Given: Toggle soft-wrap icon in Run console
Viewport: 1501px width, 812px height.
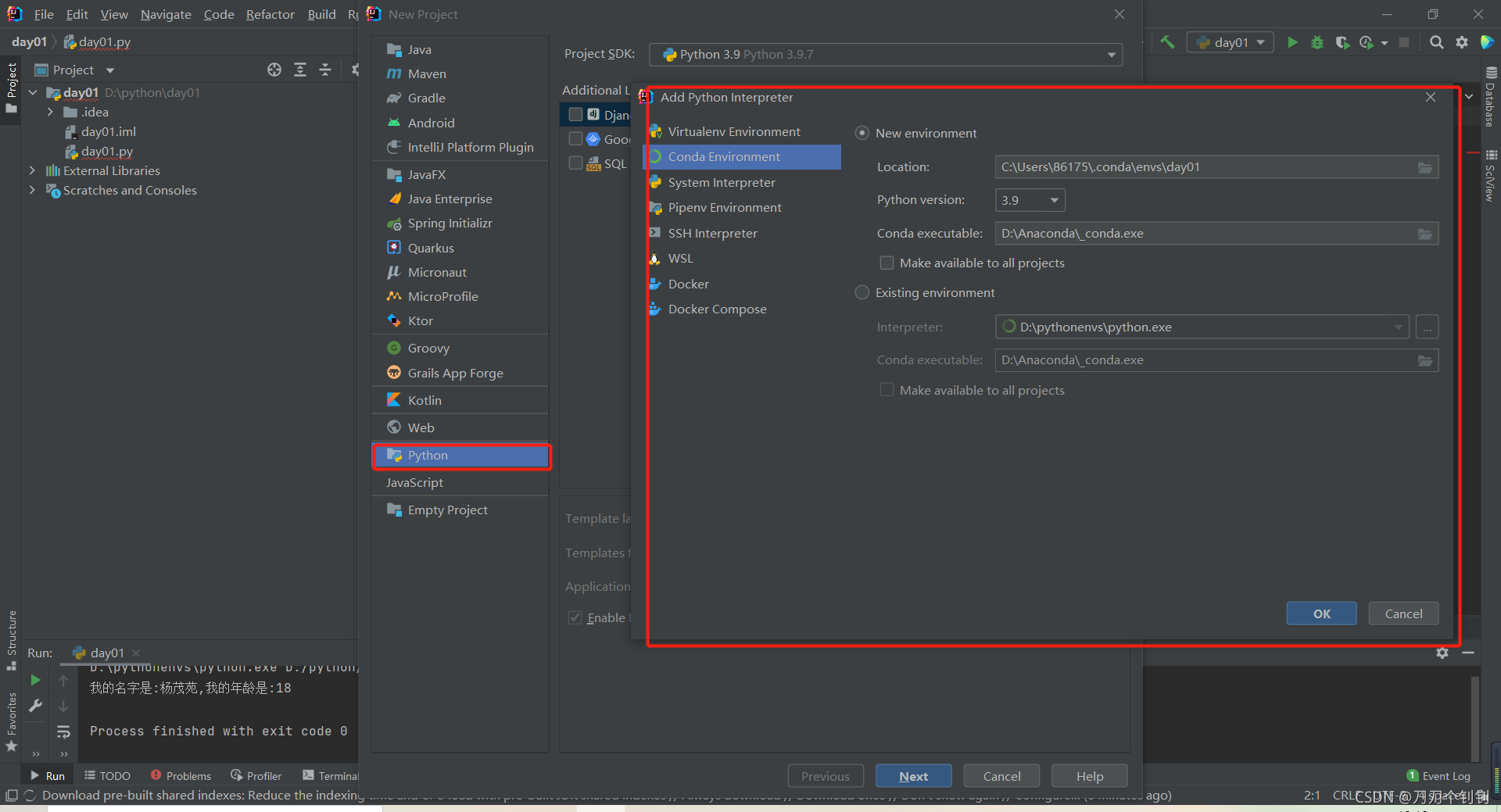Looking at the screenshot, I should (63, 732).
